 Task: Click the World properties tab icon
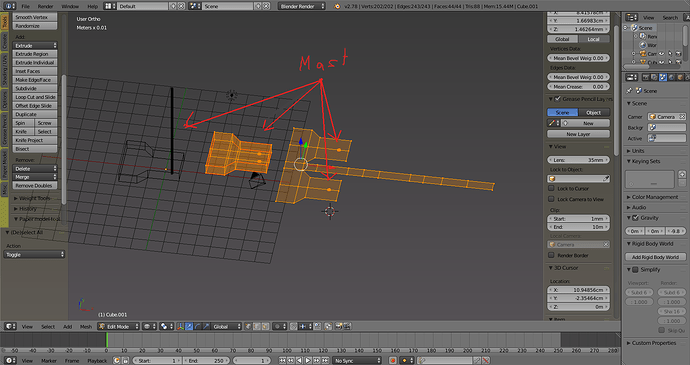coord(672,77)
